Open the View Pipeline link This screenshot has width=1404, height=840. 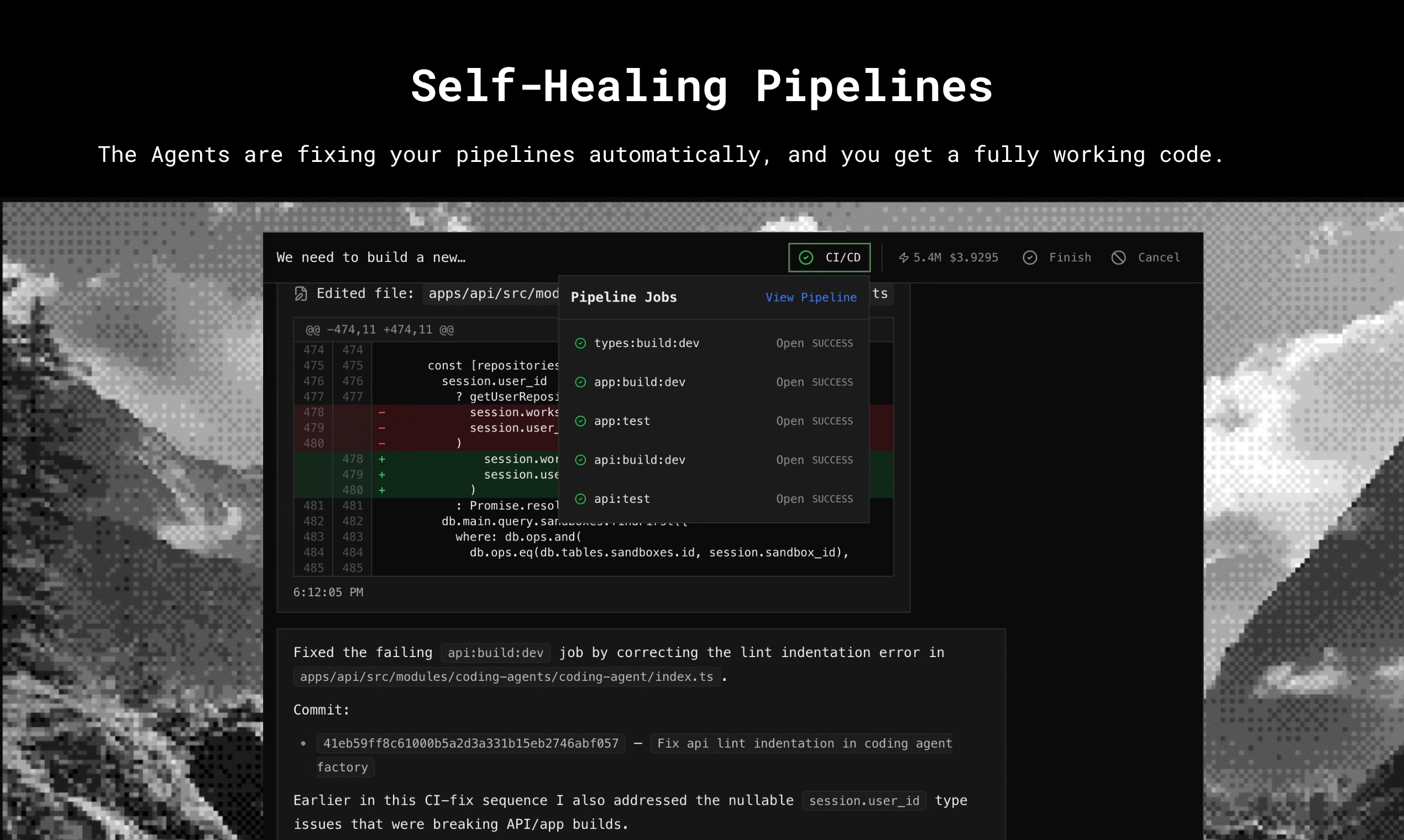click(x=811, y=297)
